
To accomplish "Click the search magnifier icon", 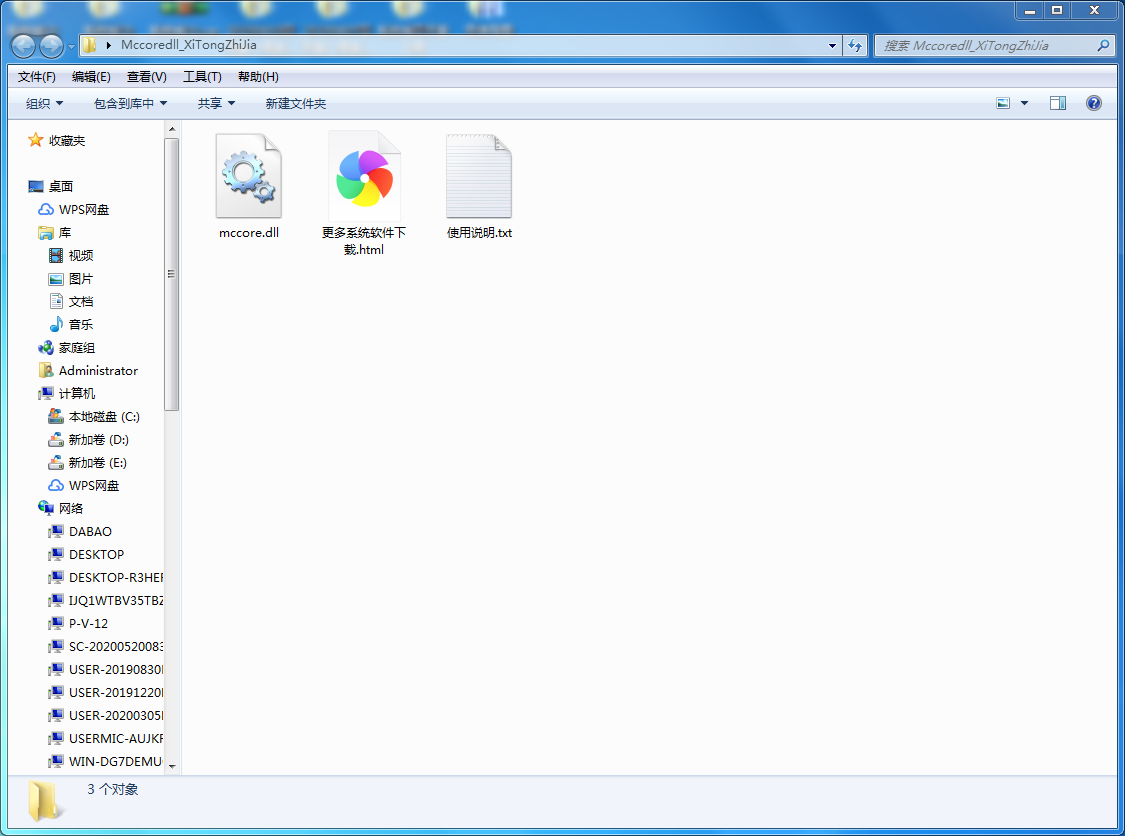I will (1103, 45).
